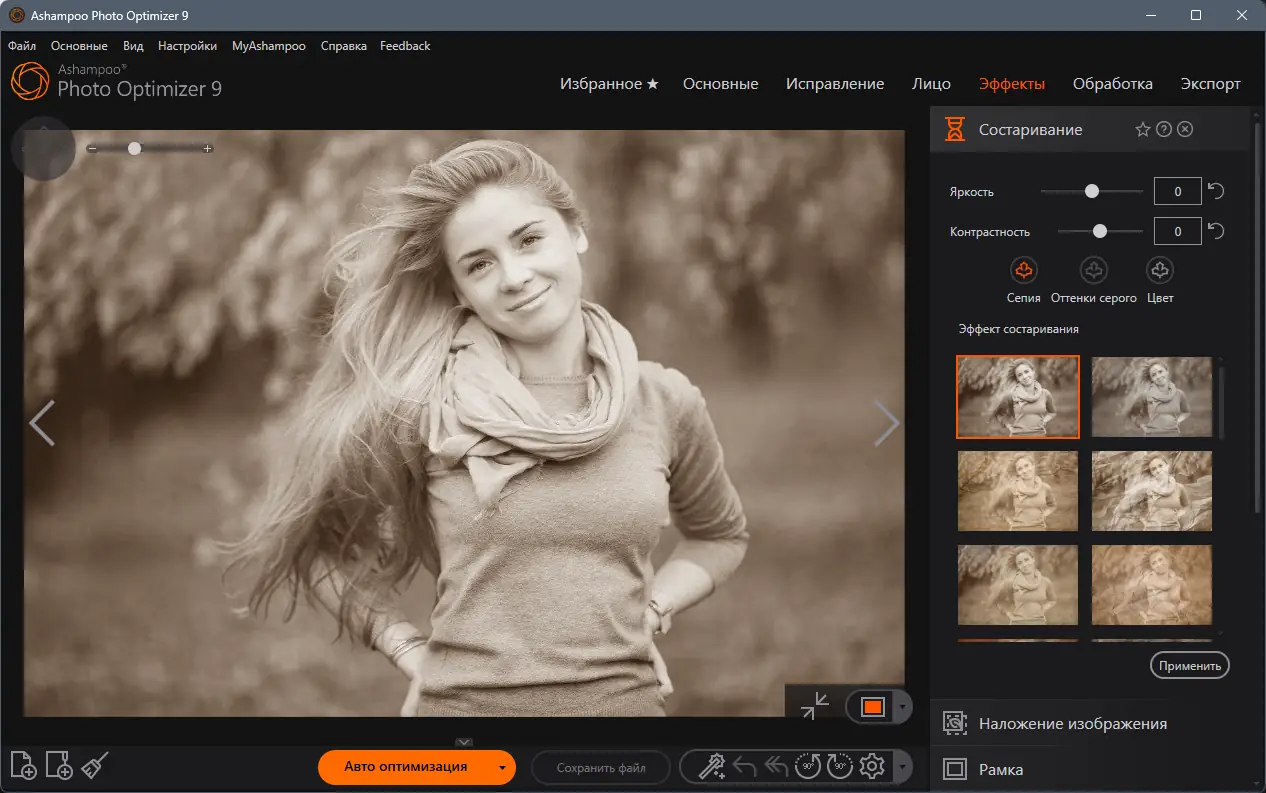Open the MyAshampoo menu

click(269, 46)
